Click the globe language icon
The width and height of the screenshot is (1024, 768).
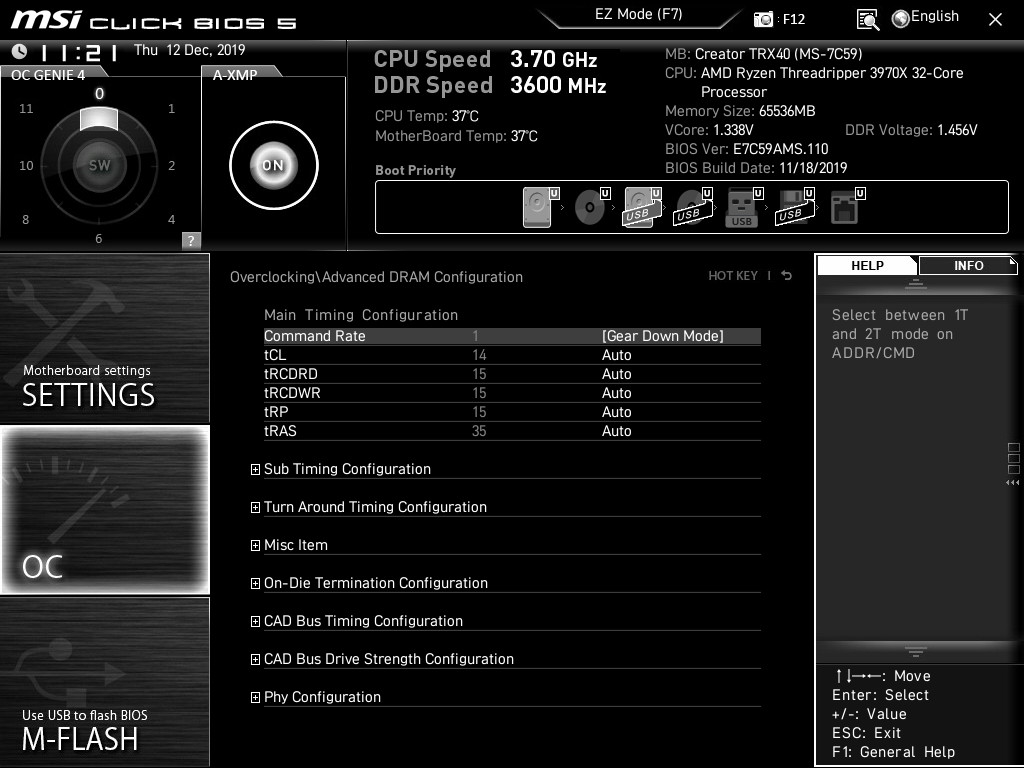point(901,19)
